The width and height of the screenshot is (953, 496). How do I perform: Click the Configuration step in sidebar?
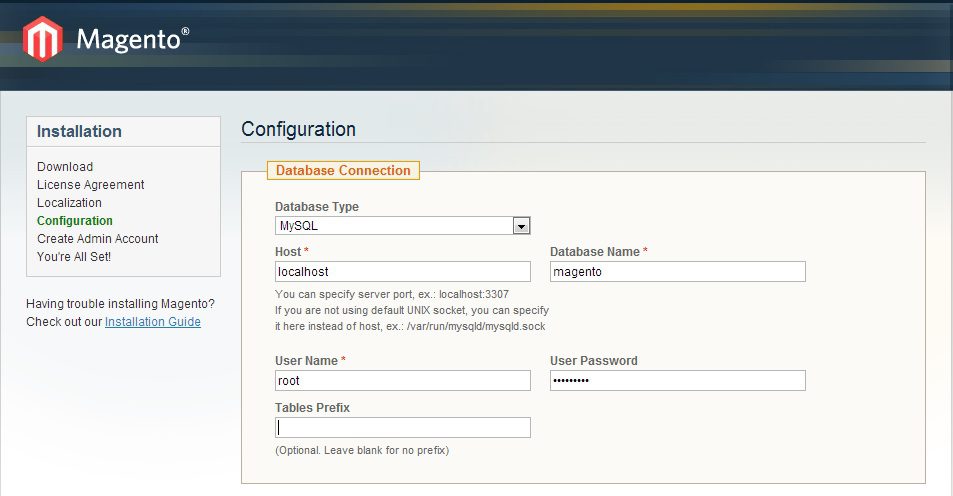click(75, 221)
